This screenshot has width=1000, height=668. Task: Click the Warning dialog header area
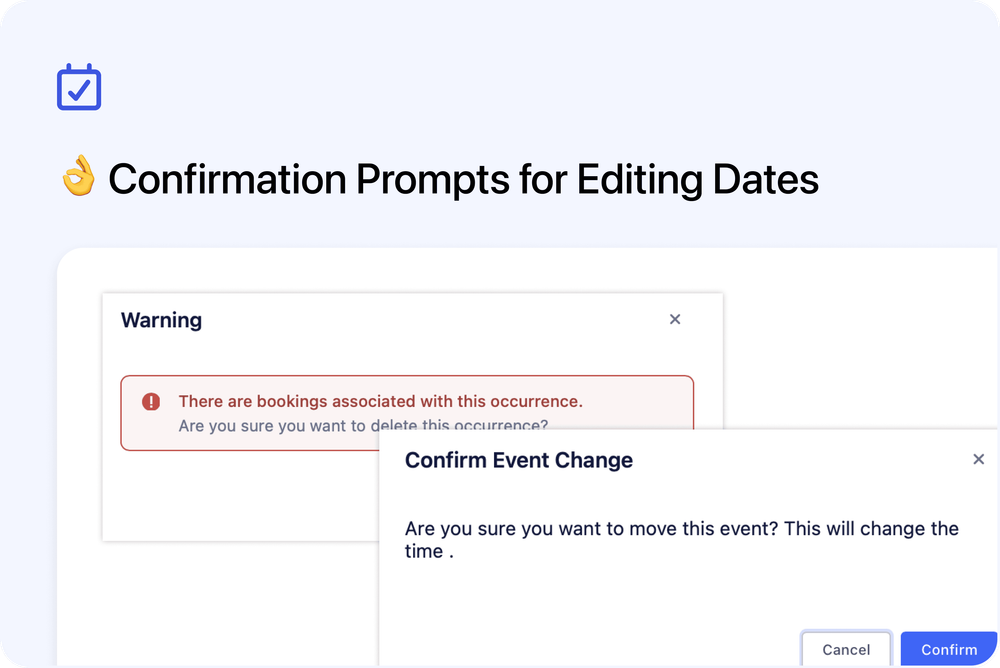pyautogui.click(x=411, y=320)
